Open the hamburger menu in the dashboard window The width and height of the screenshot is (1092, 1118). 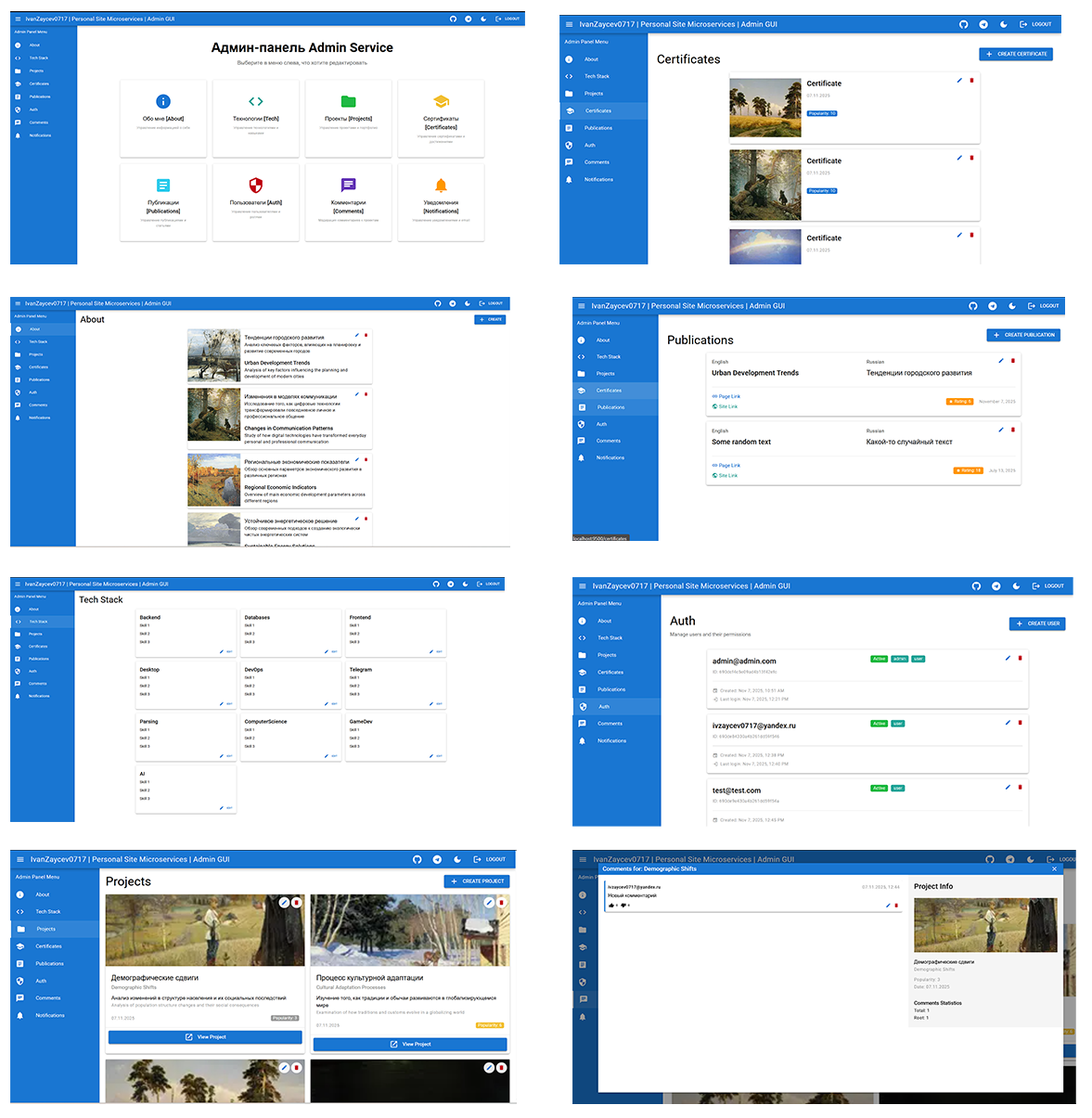click(17, 19)
